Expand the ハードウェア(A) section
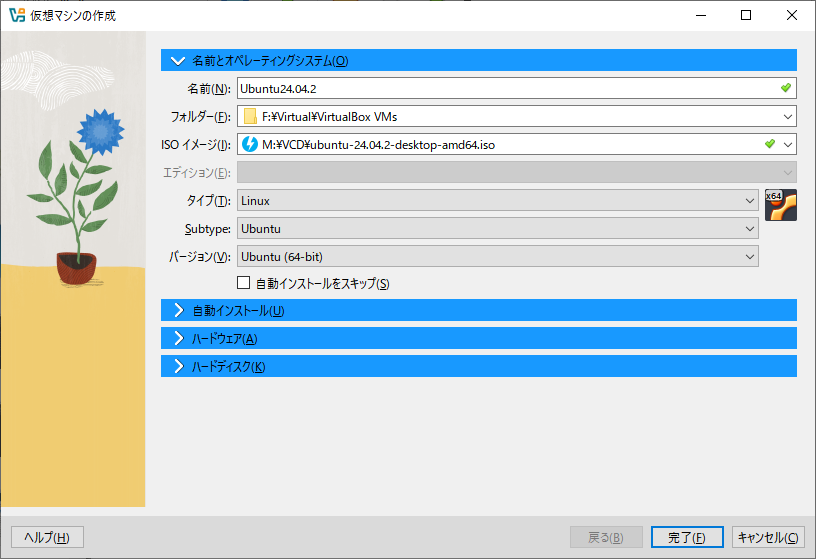816x559 pixels. 479,338
